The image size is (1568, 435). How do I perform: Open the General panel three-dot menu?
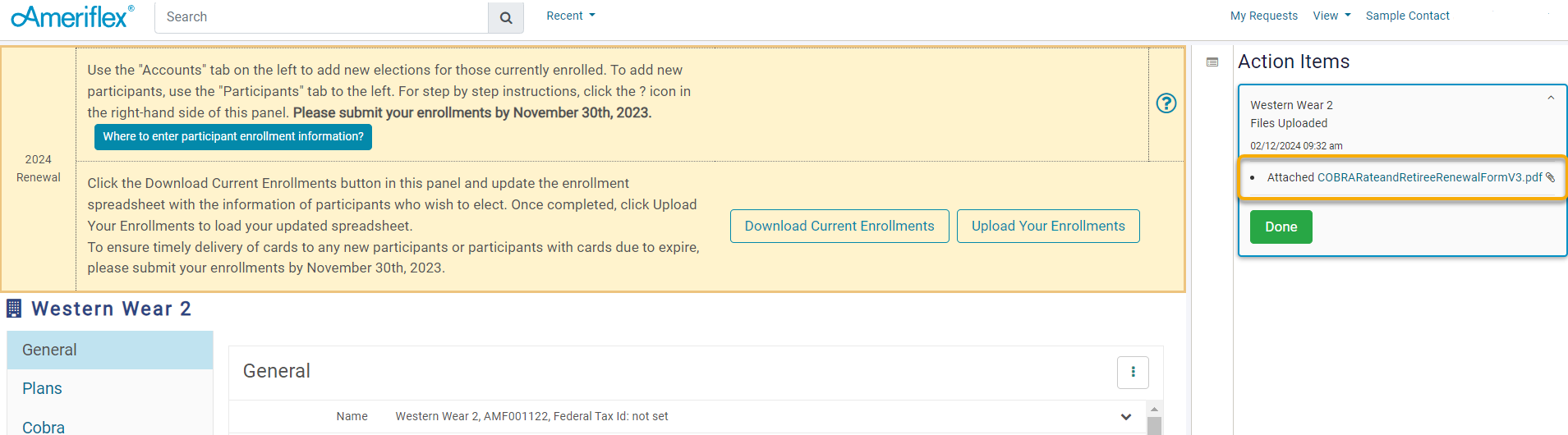1133,372
